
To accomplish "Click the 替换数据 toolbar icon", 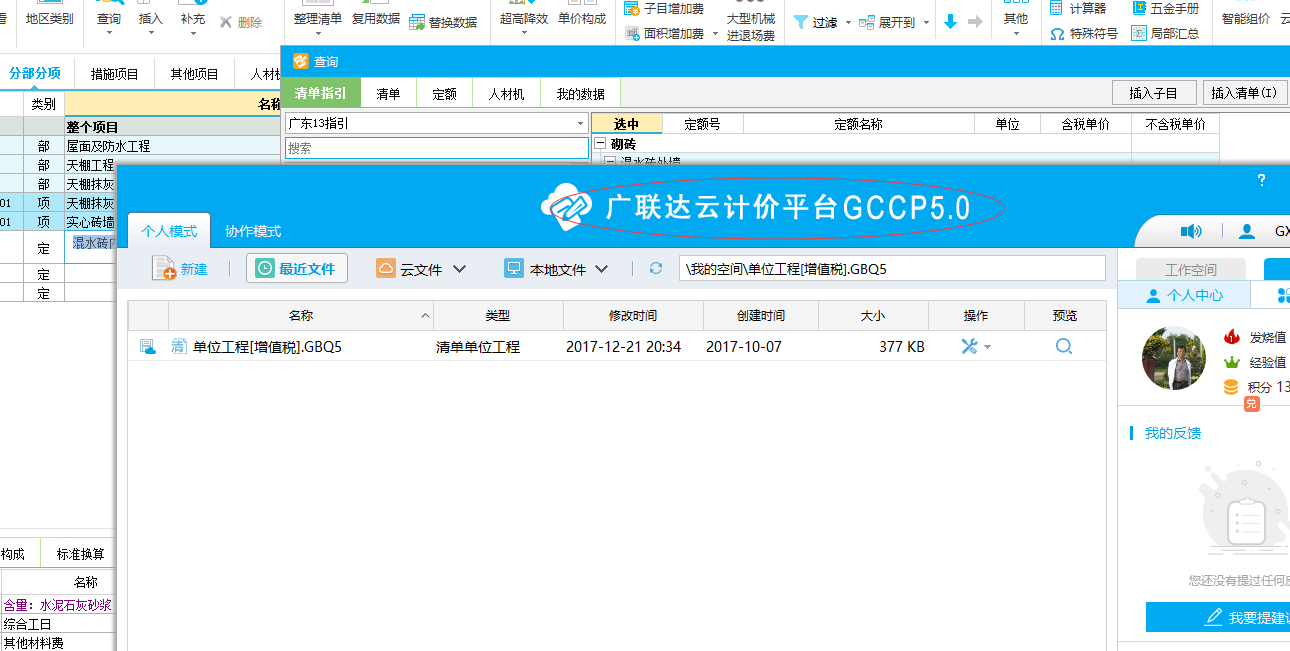I will pos(418,22).
